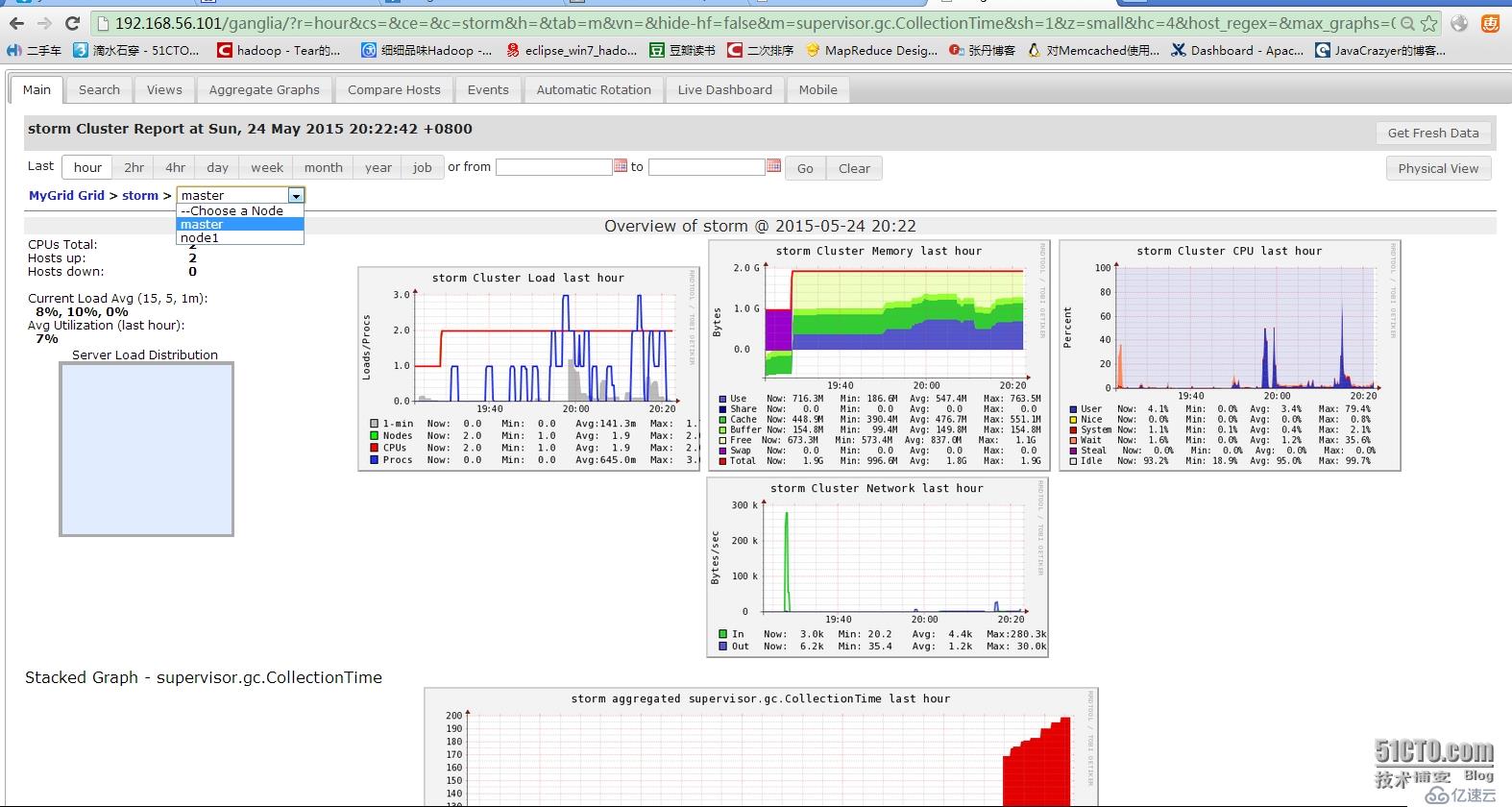The height and width of the screenshot is (807, 1512).
Task: Select the job time range
Action: tap(423, 167)
